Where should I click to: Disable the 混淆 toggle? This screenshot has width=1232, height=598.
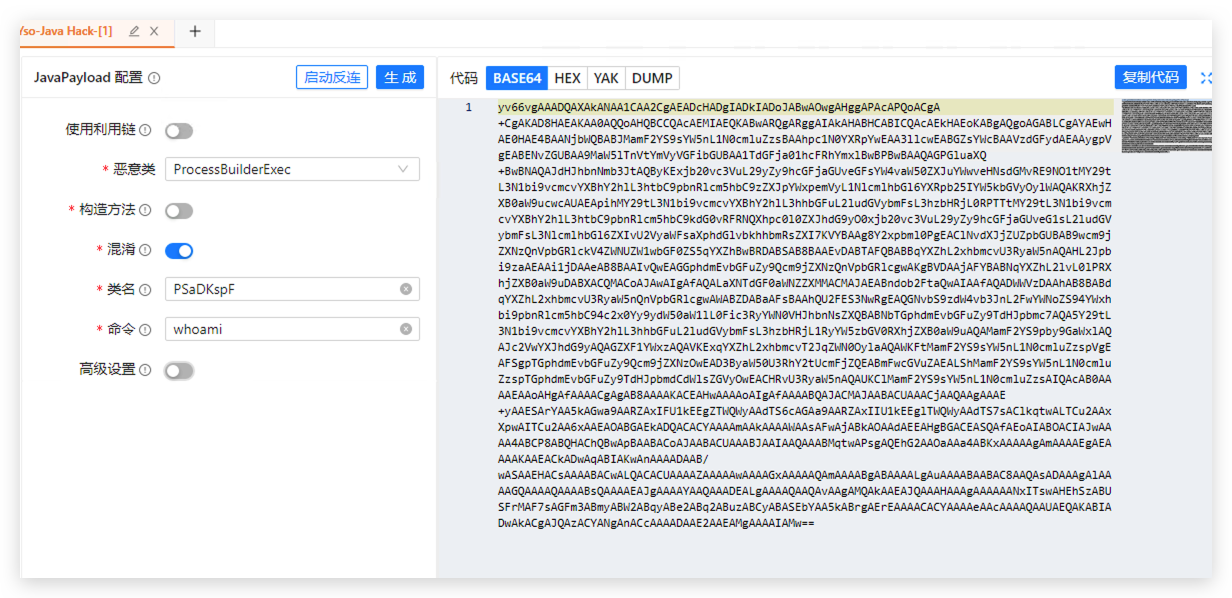(x=179, y=251)
